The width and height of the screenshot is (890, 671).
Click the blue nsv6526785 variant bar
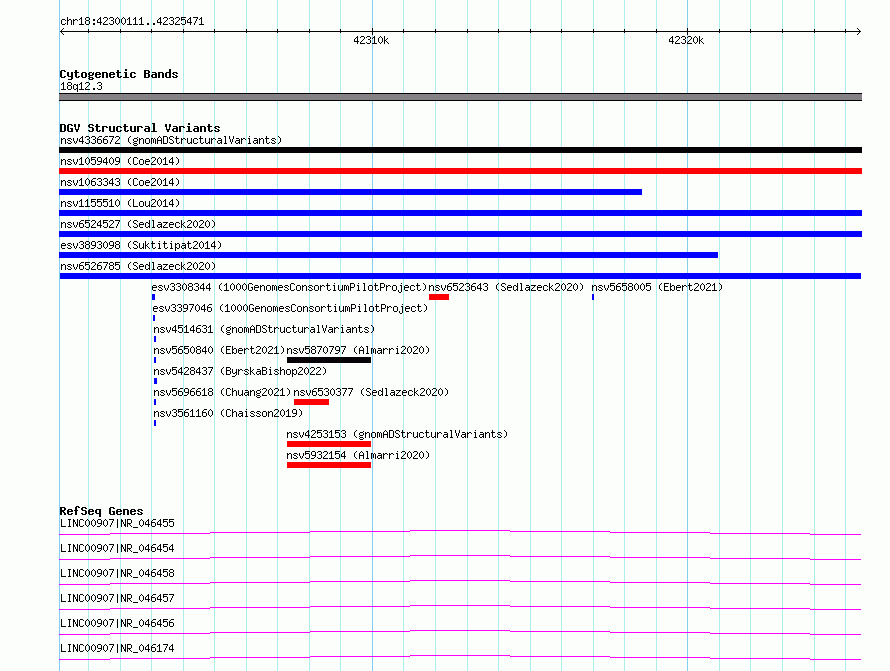460,276
